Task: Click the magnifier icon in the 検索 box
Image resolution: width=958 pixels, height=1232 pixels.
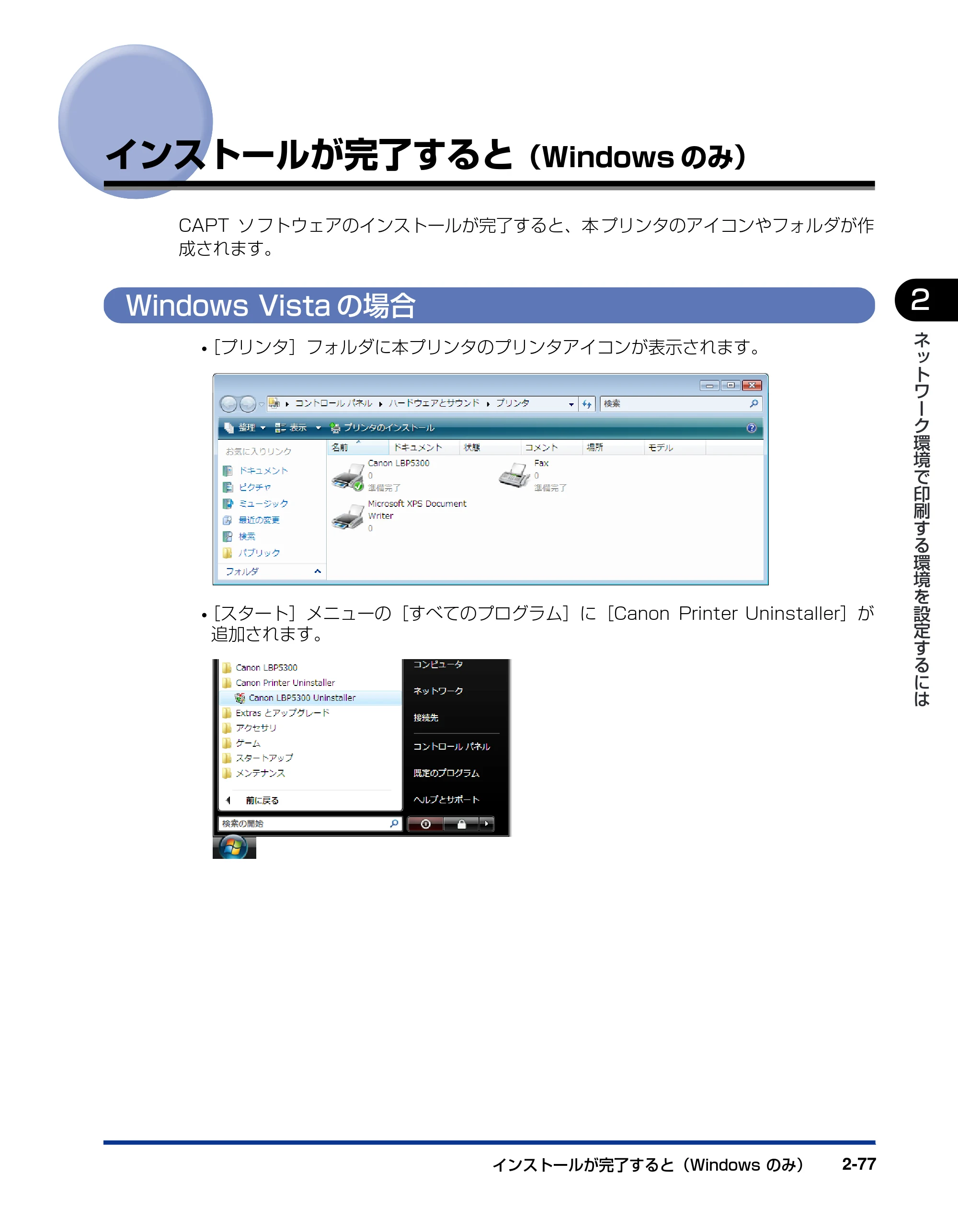Action: (754, 403)
